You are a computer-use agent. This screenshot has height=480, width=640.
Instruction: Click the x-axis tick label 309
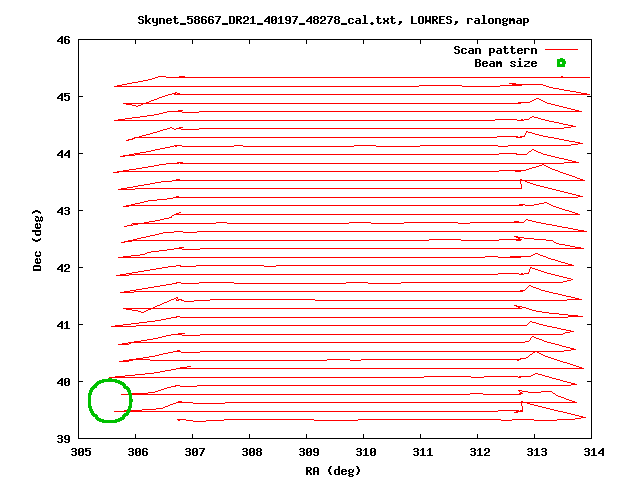(309, 452)
